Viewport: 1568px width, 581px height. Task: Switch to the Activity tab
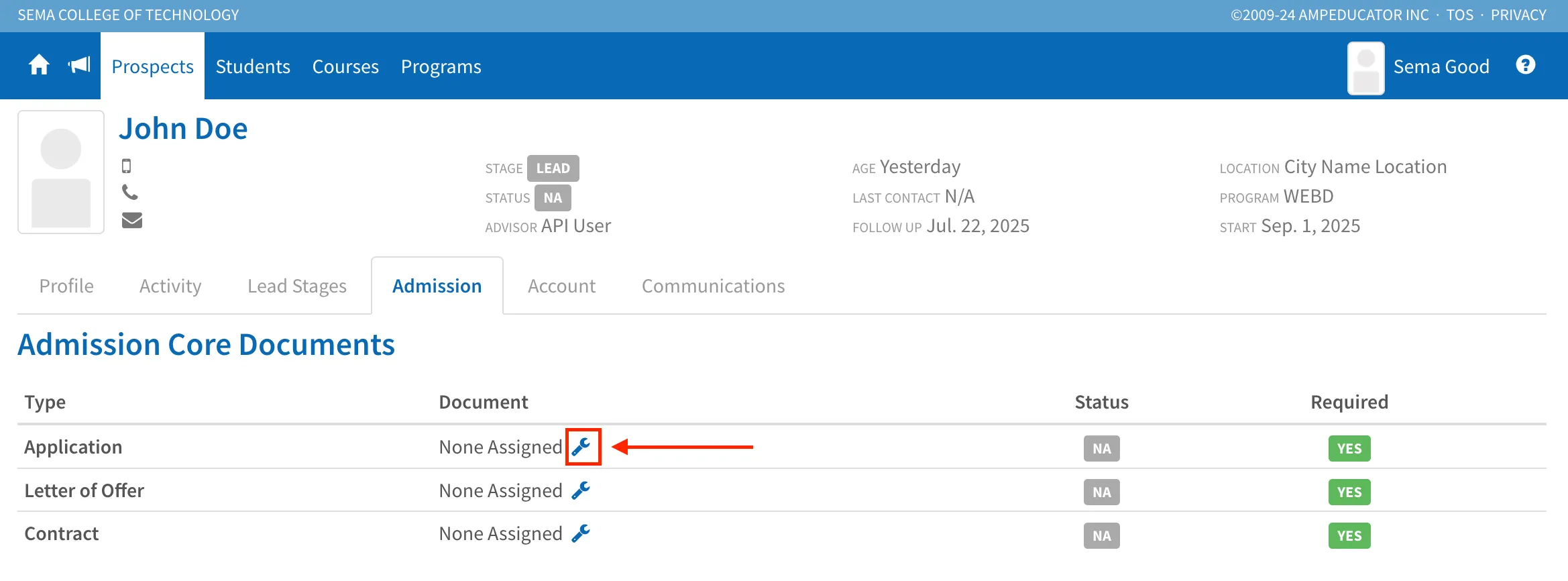pos(170,286)
